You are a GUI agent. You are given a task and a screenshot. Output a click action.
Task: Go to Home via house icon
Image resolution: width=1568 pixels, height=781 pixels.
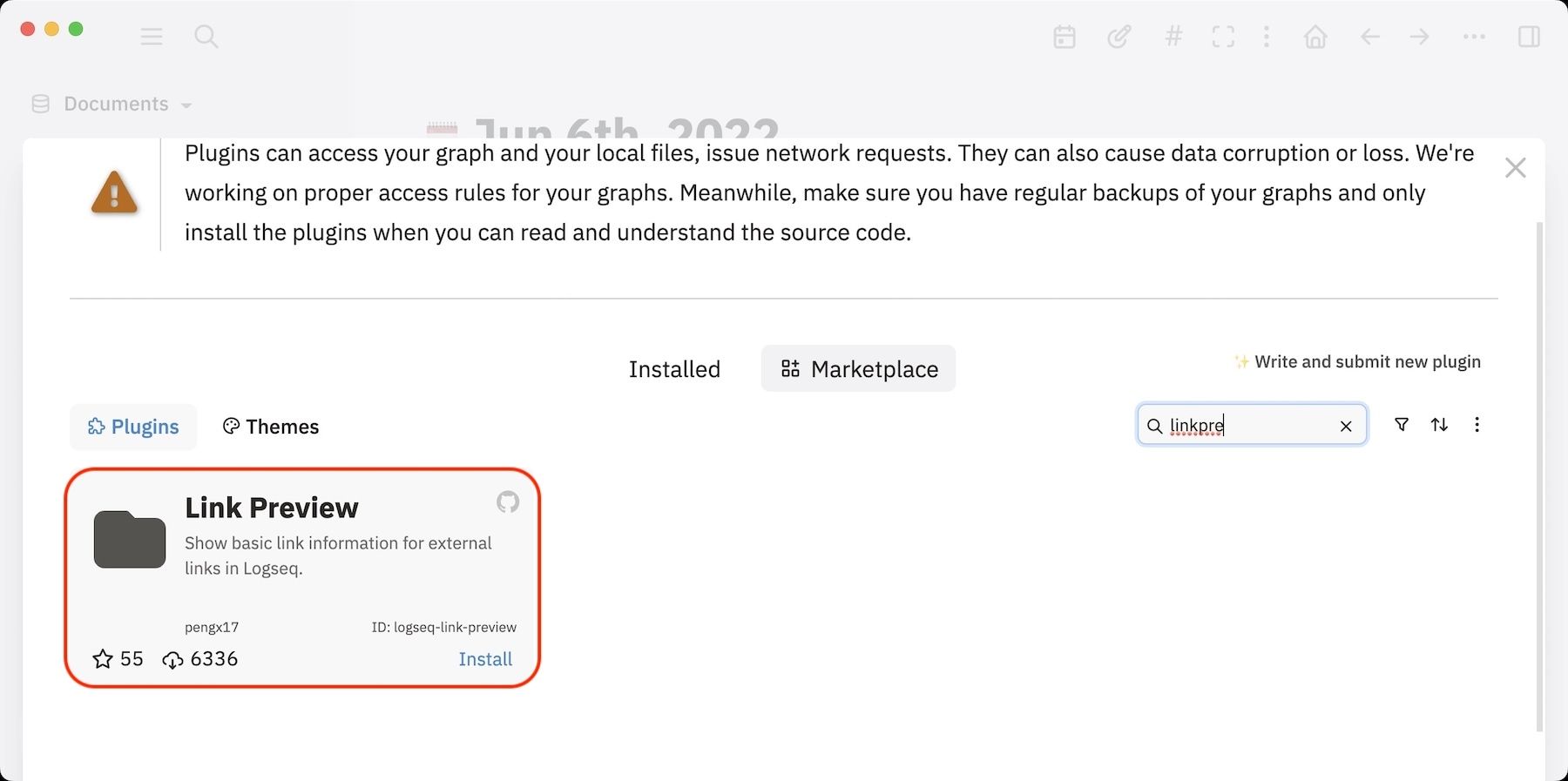pos(1315,37)
